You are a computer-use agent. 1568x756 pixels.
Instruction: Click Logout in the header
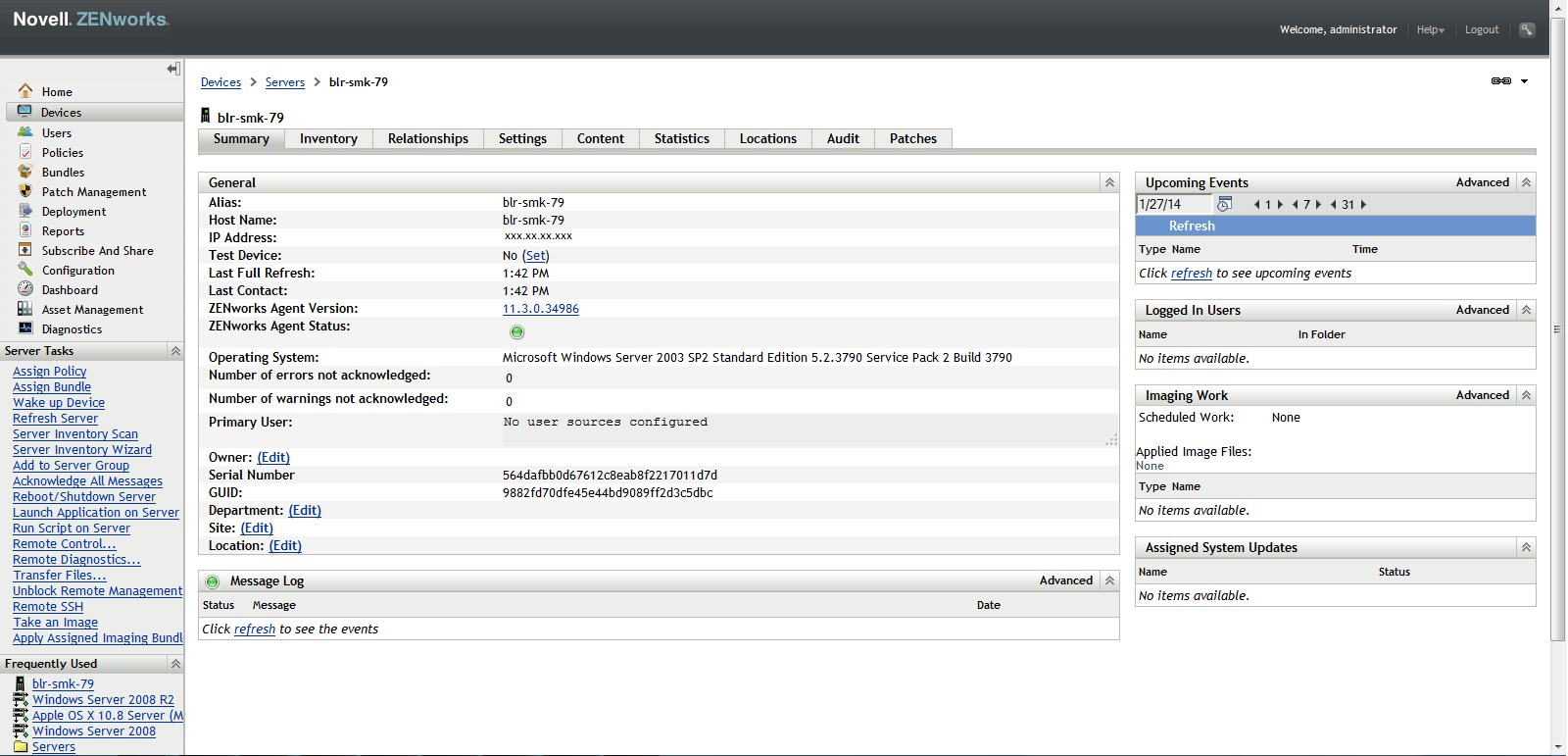point(1482,29)
